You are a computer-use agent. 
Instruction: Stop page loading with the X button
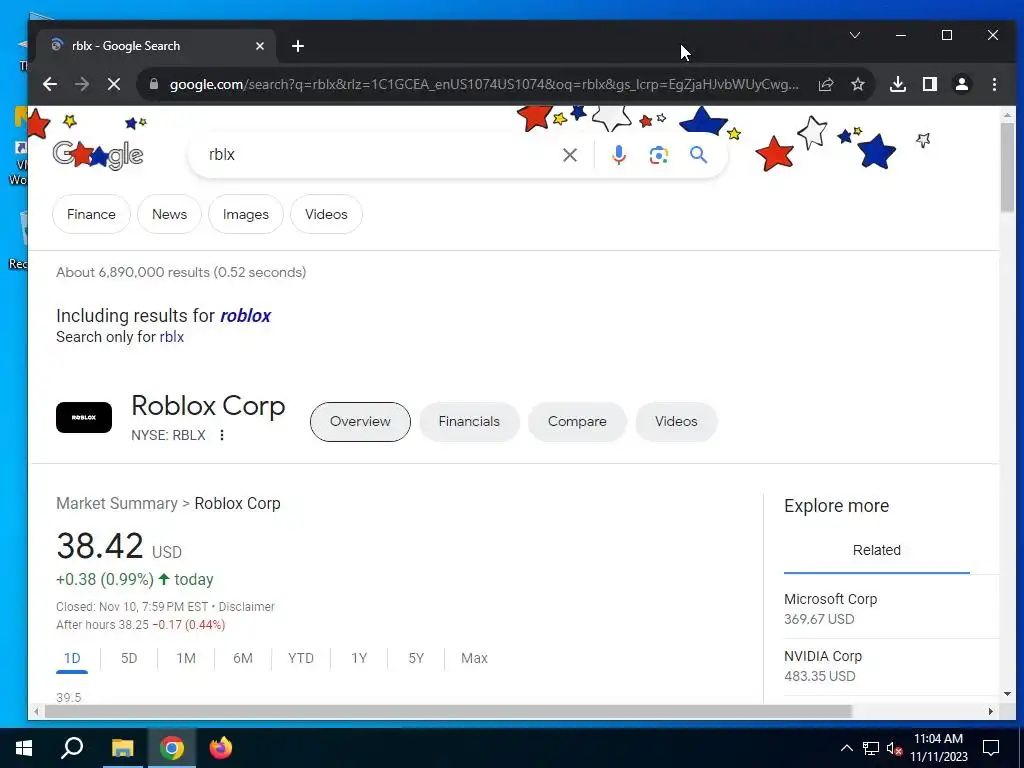coord(114,84)
